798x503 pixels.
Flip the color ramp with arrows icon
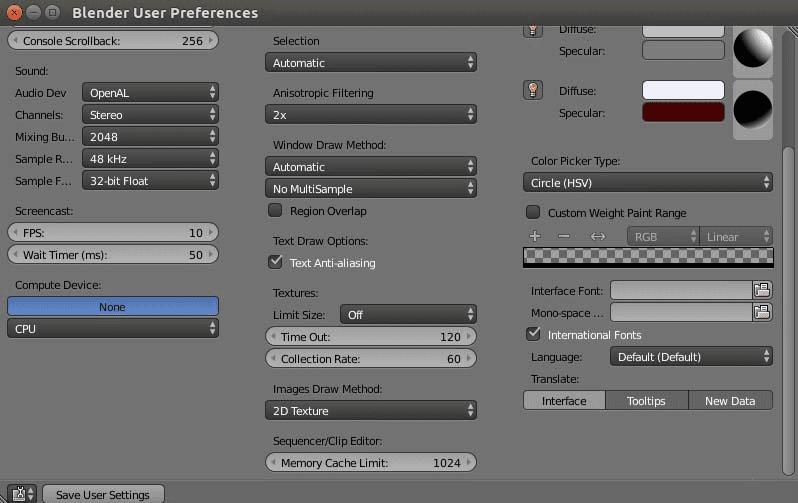[598, 237]
